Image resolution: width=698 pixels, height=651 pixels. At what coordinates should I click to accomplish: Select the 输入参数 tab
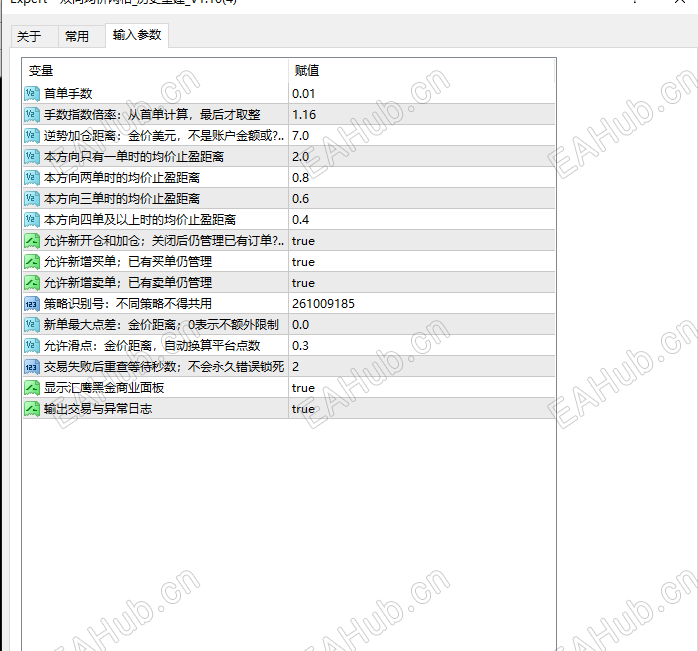pyautogui.click(x=137, y=35)
